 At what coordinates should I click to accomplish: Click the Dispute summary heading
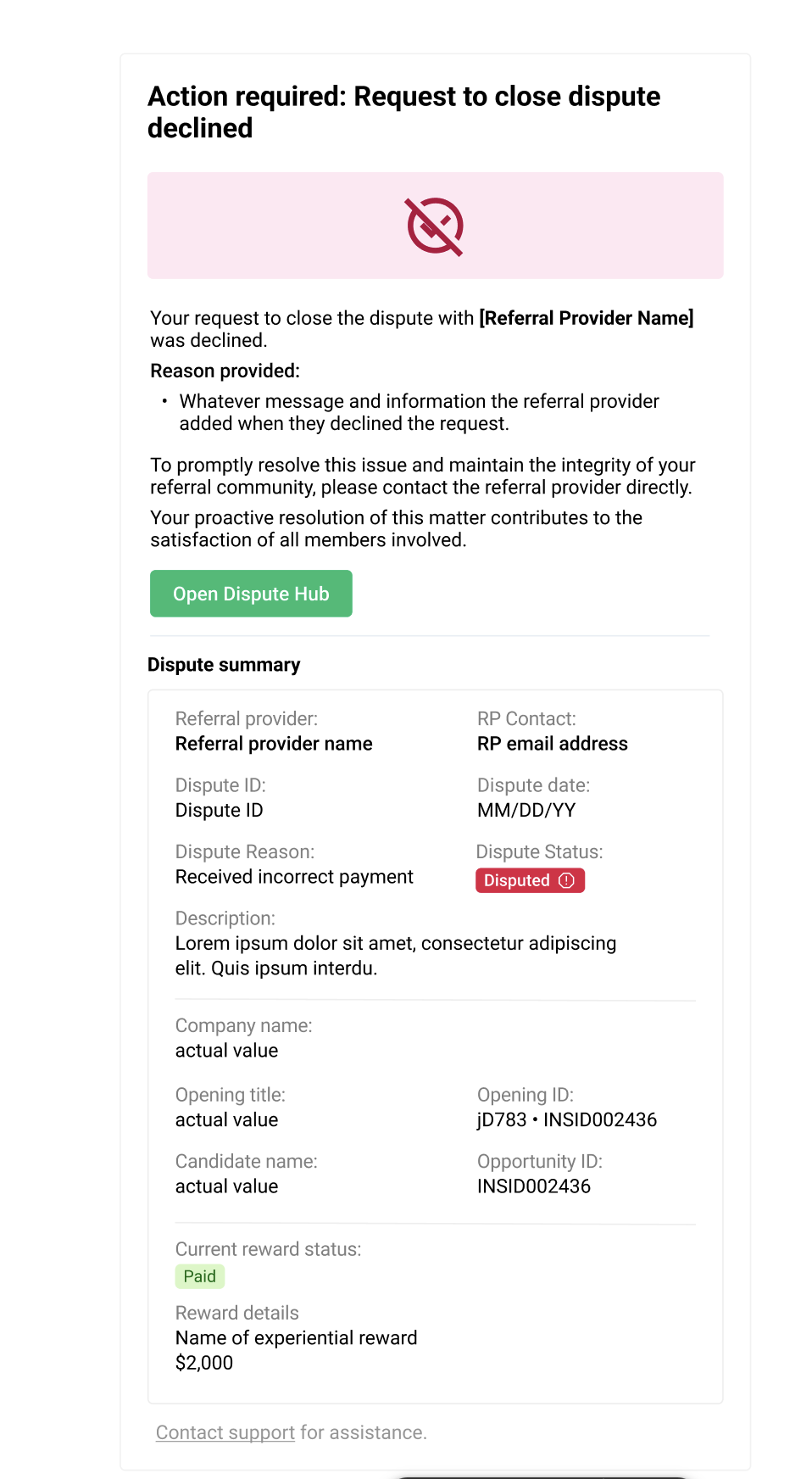coord(224,665)
